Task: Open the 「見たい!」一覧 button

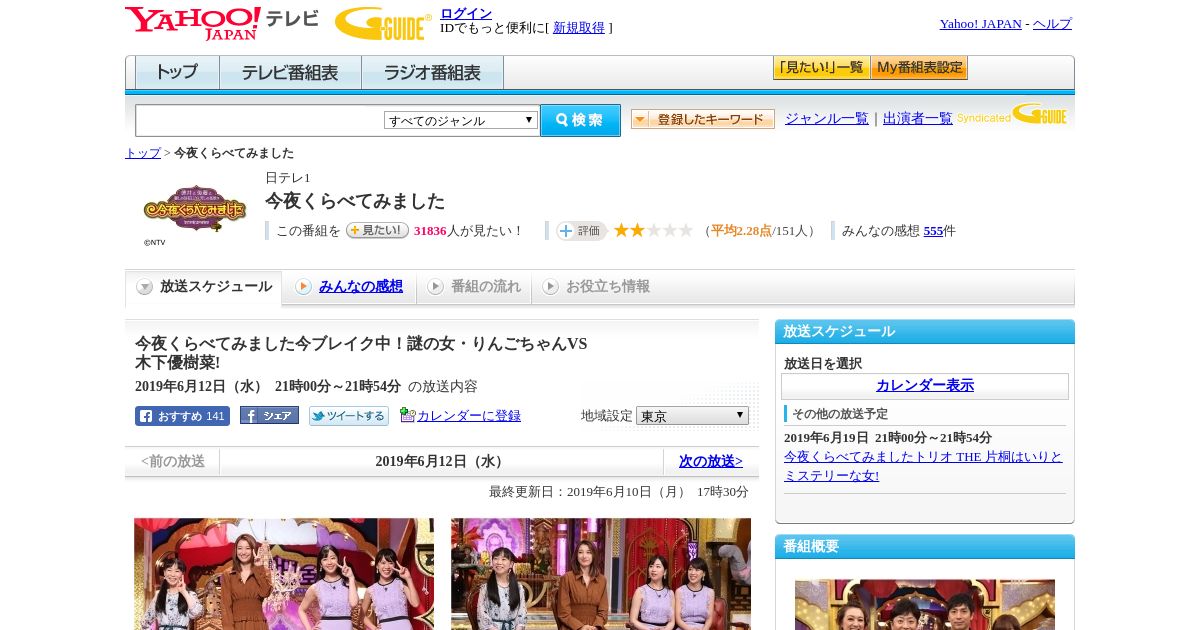Action: 821,68
